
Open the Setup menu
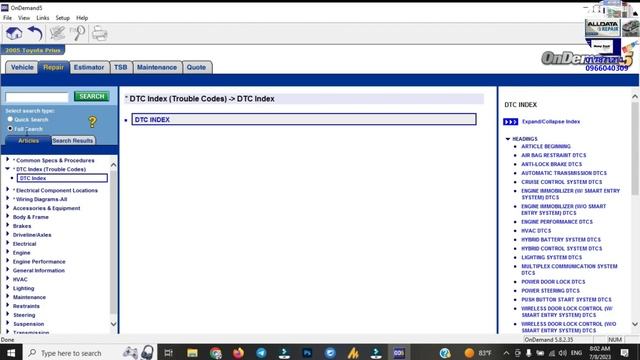coord(62,18)
